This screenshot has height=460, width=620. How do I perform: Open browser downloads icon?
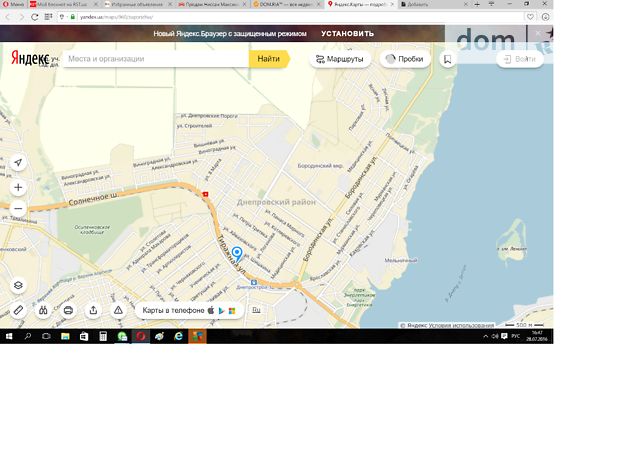[x=545, y=17]
